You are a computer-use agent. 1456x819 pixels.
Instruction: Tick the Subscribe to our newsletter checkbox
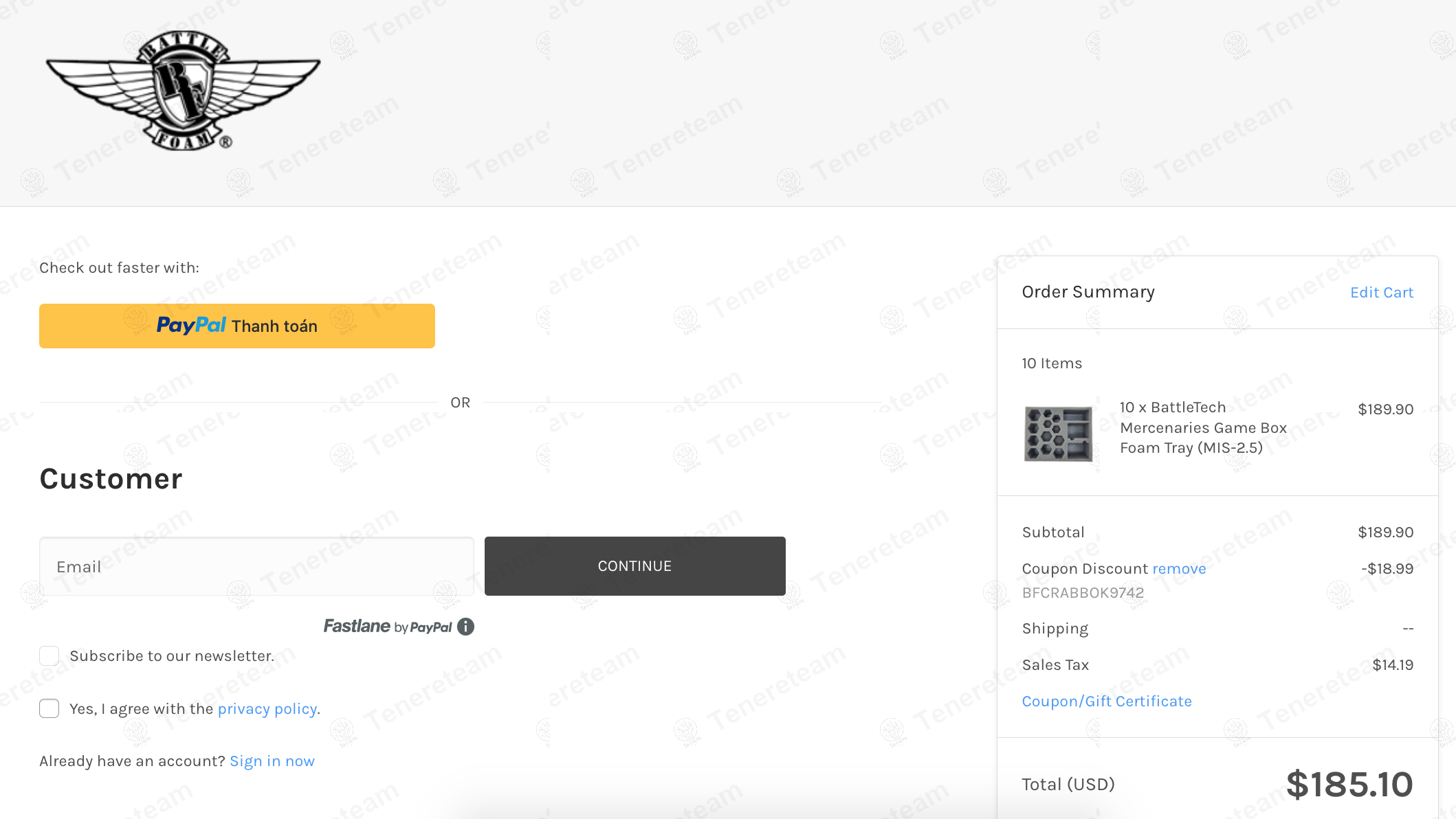(49, 656)
